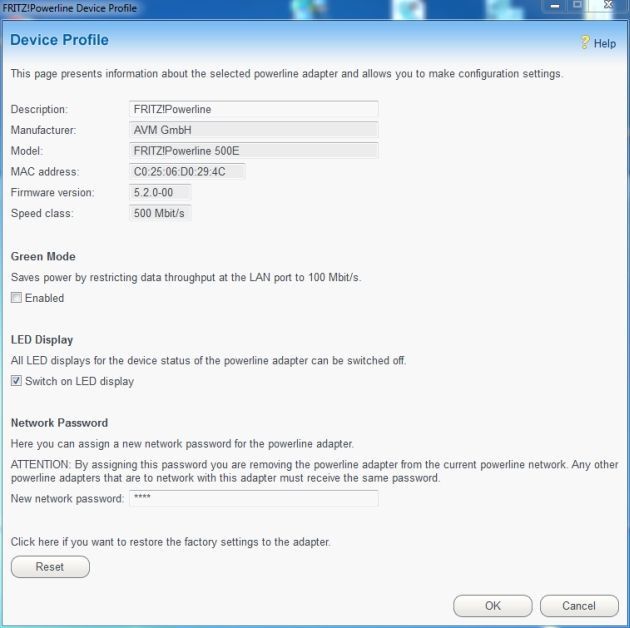Click the Manufacturer field AVM GmbH
This screenshot has height=628, width=630.
click(x=254, y=130)
